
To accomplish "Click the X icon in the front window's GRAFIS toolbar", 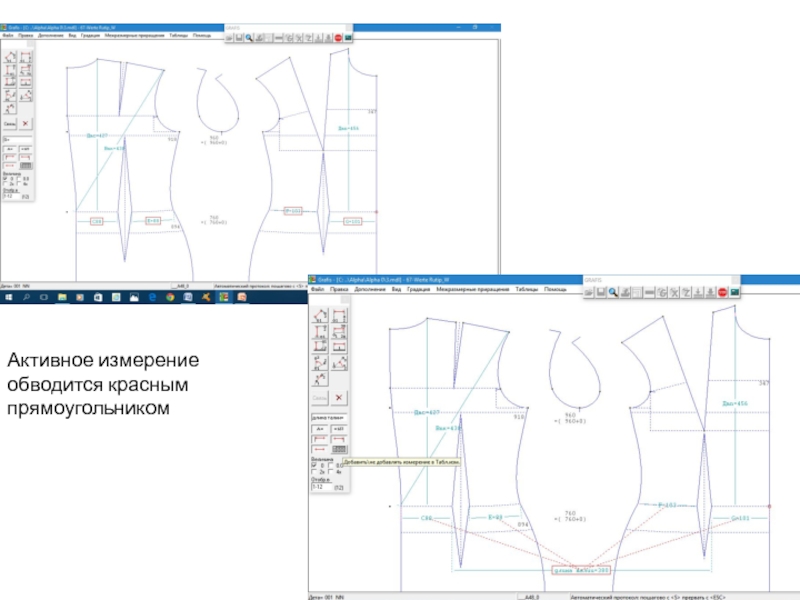I will [674, 292].
